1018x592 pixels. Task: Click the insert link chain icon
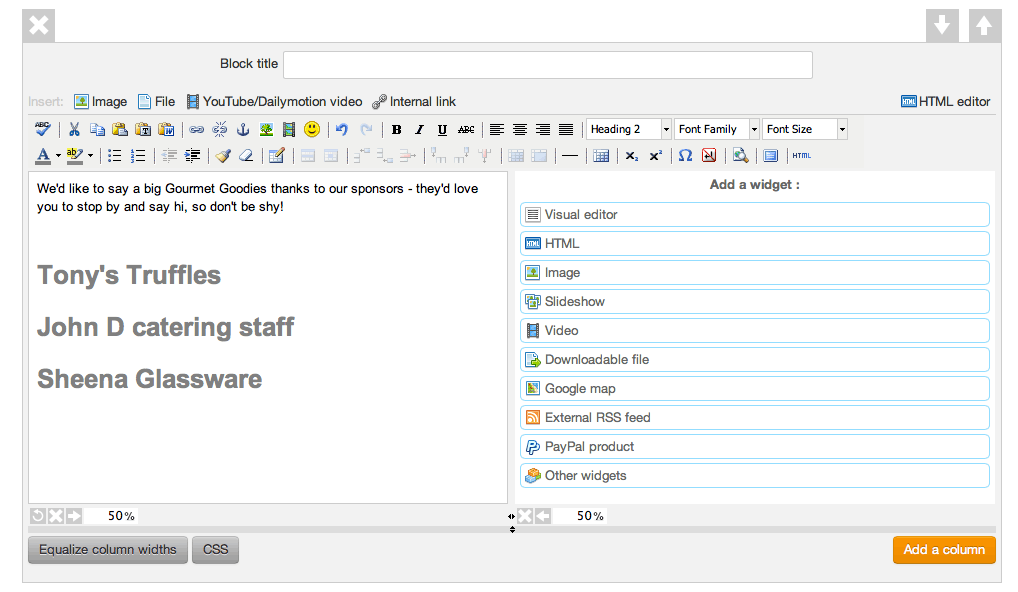coord(197,129)
